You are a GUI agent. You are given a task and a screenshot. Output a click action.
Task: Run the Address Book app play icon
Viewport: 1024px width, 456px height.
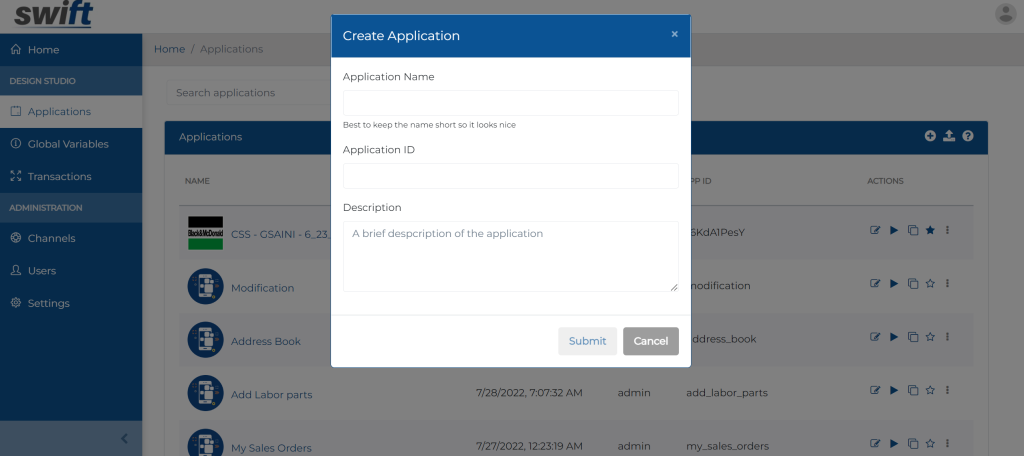(894, 337)
